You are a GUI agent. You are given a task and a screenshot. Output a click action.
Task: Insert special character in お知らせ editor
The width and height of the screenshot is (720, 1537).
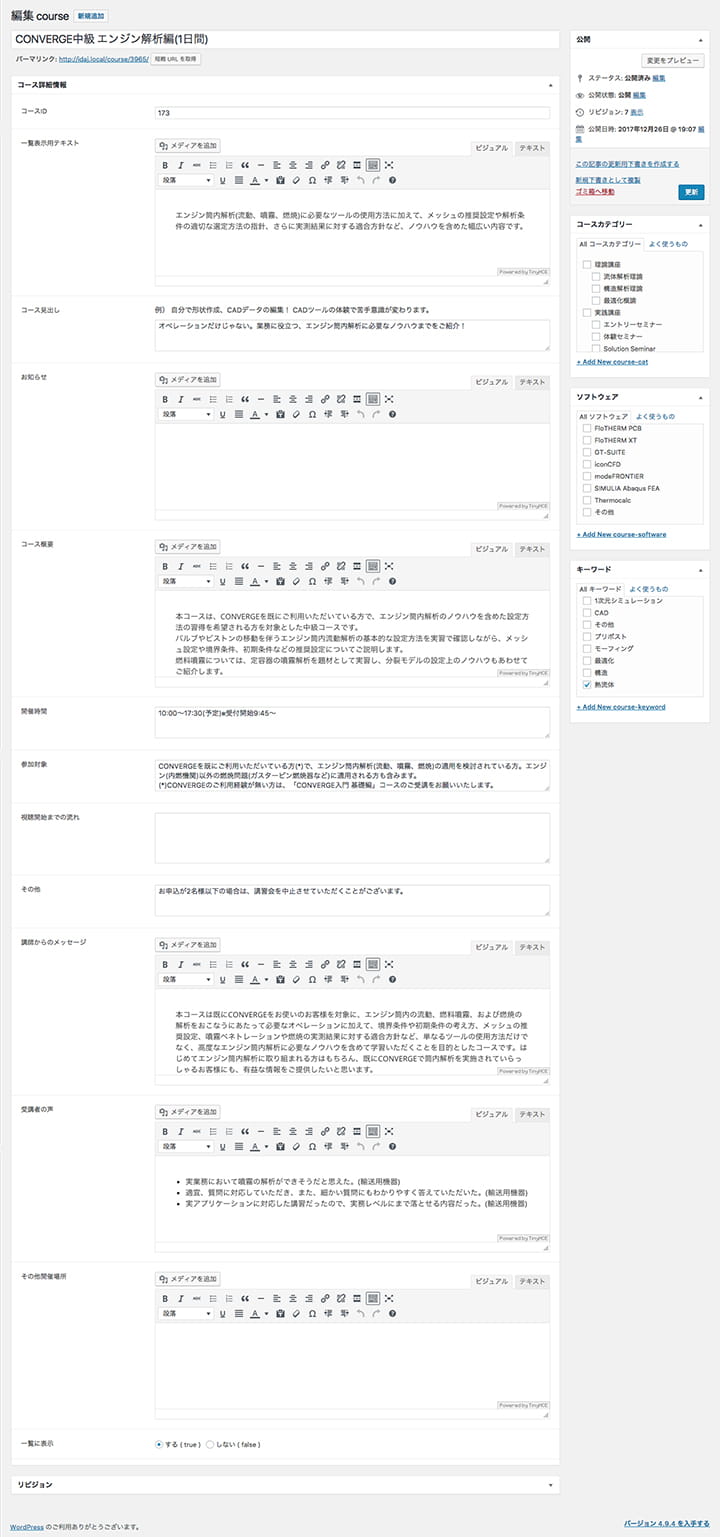point(312,414)
